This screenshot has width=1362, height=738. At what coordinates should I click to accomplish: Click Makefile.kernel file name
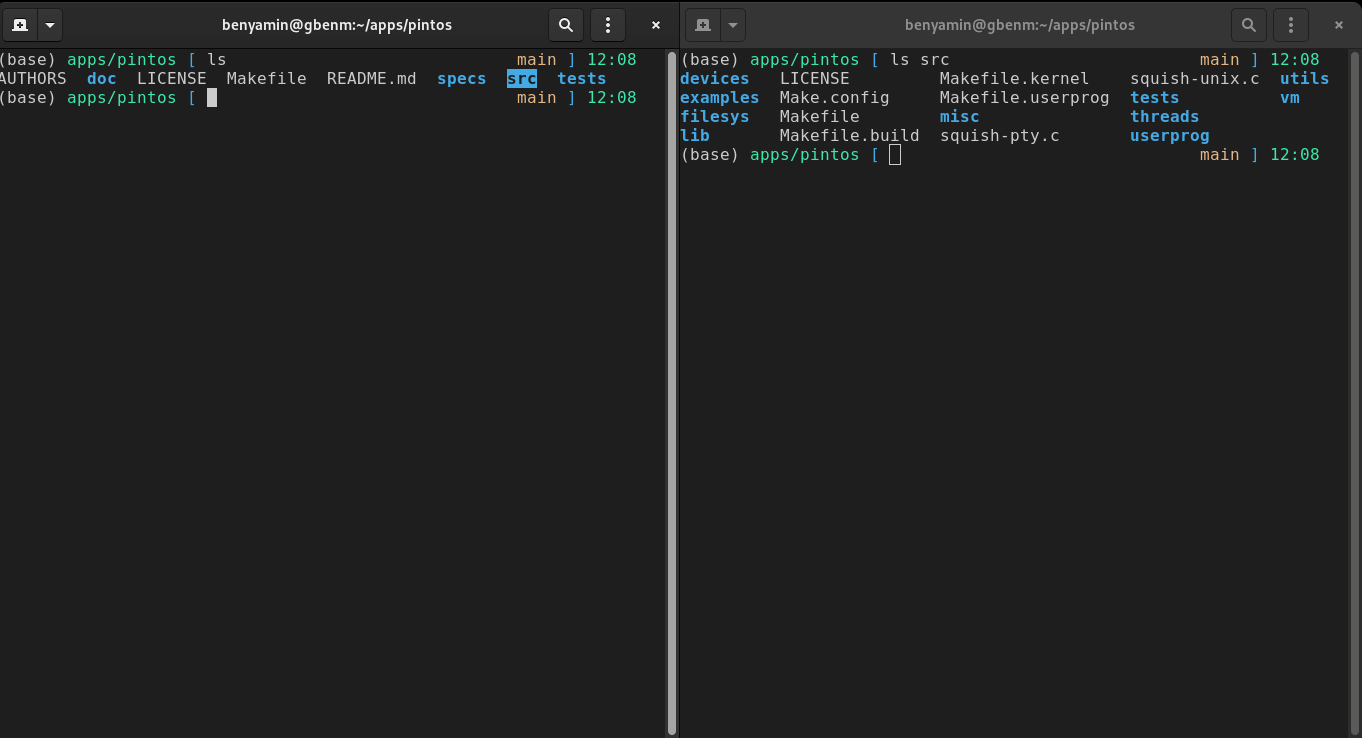click(x=1015, y=78)
